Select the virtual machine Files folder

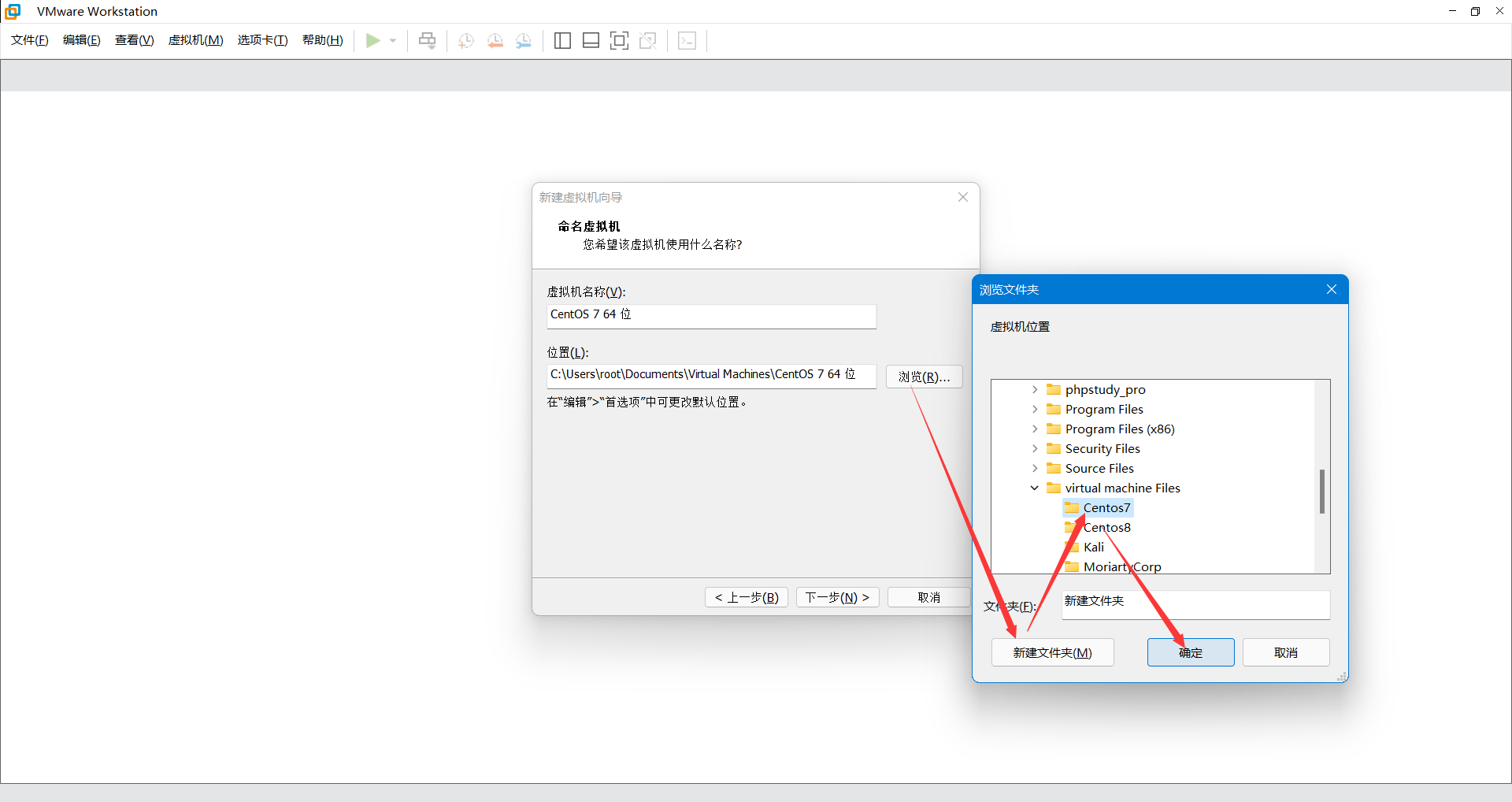(x=1114, y=488)
